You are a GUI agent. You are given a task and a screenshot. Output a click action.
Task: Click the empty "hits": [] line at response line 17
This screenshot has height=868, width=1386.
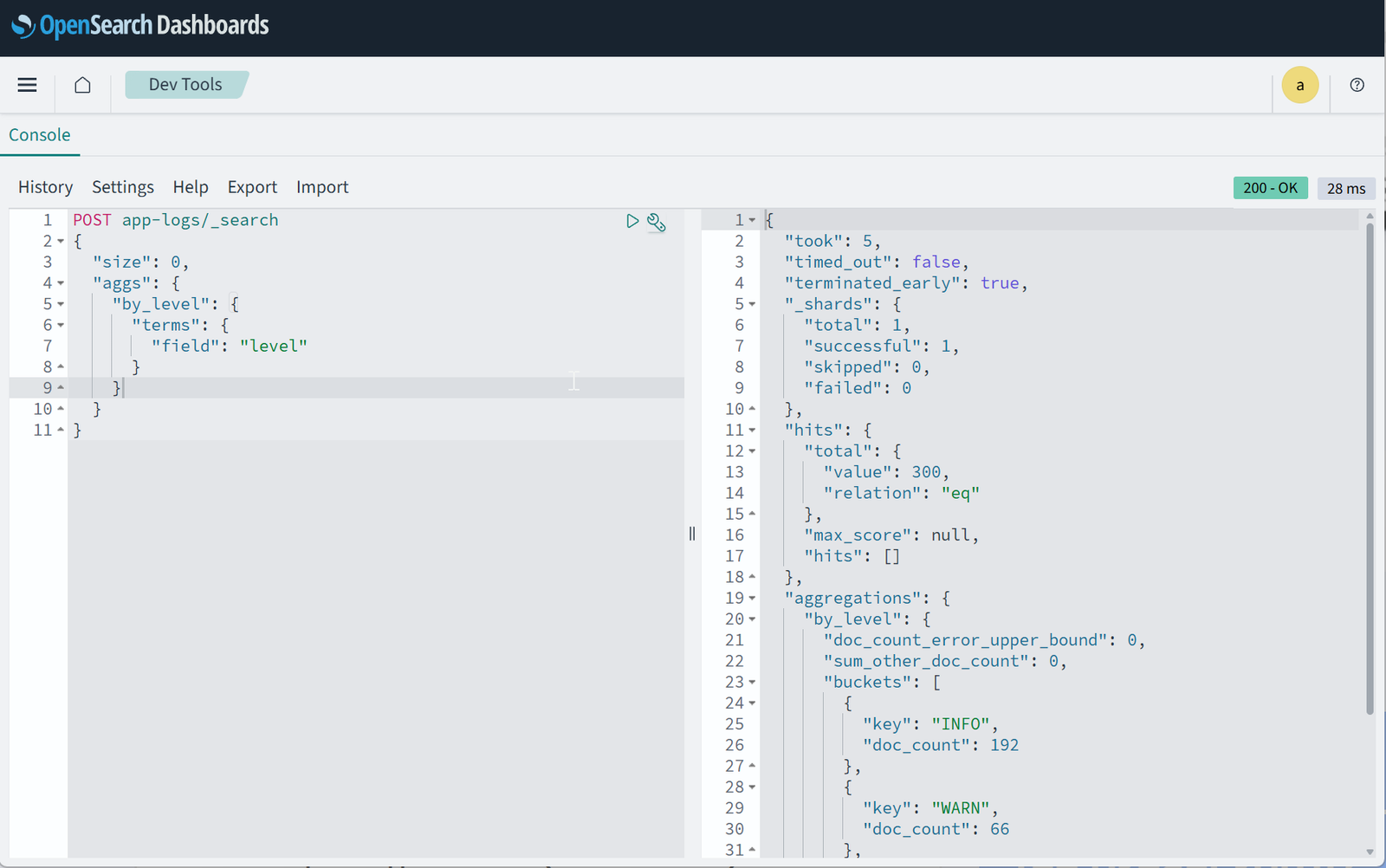point(852,556)
